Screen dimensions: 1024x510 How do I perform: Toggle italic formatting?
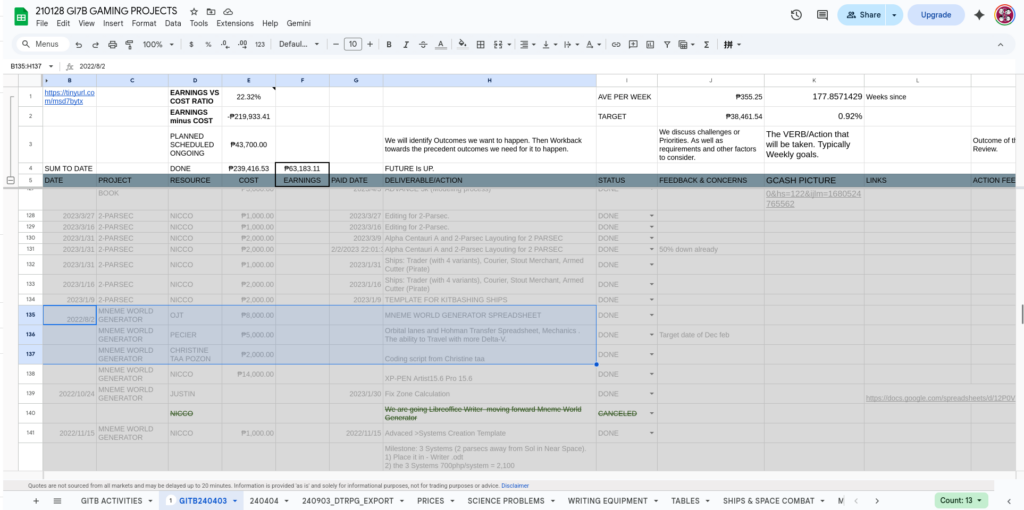405,45
